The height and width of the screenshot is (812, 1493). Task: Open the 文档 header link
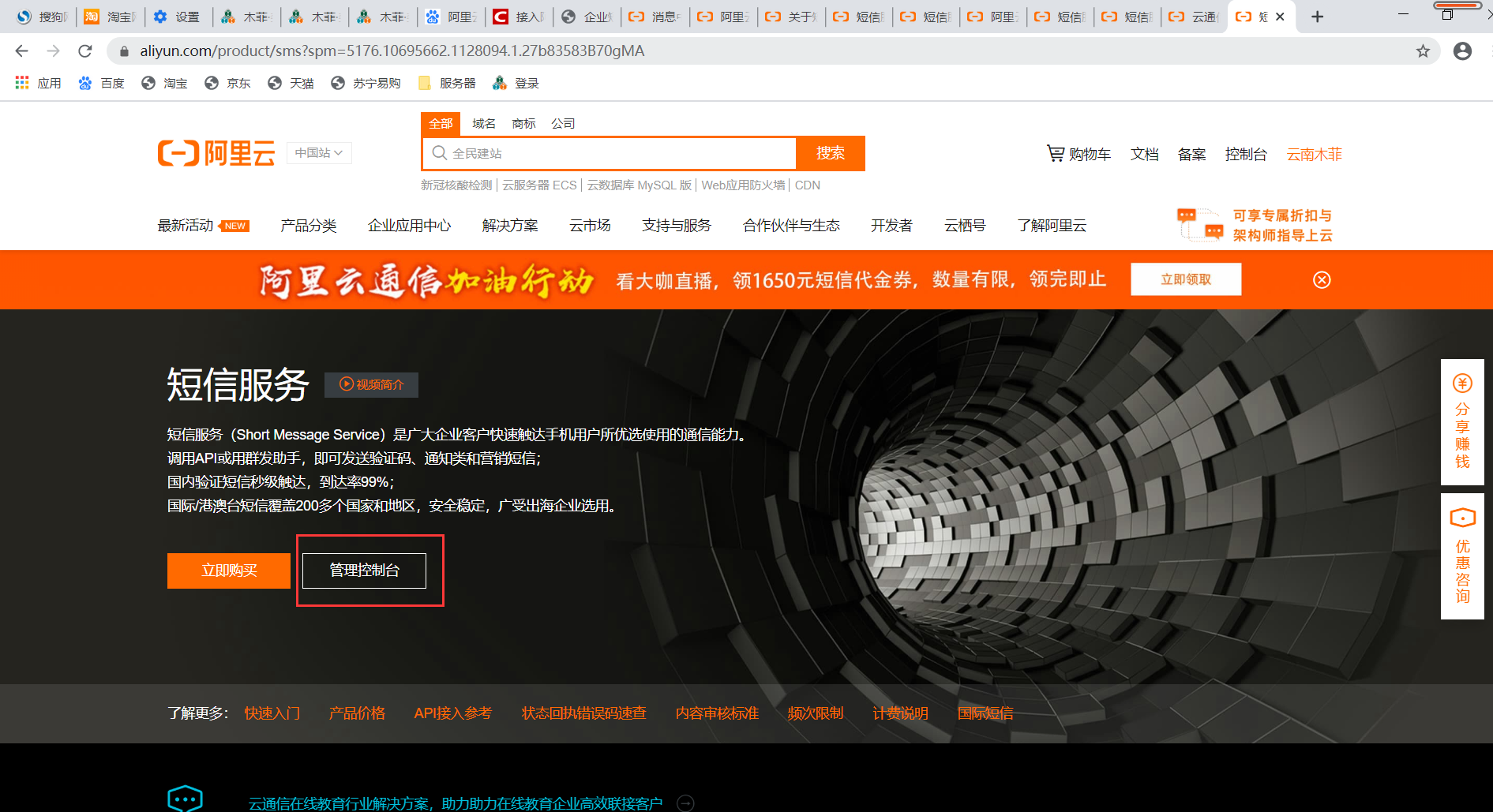(x=1144, y=155)
